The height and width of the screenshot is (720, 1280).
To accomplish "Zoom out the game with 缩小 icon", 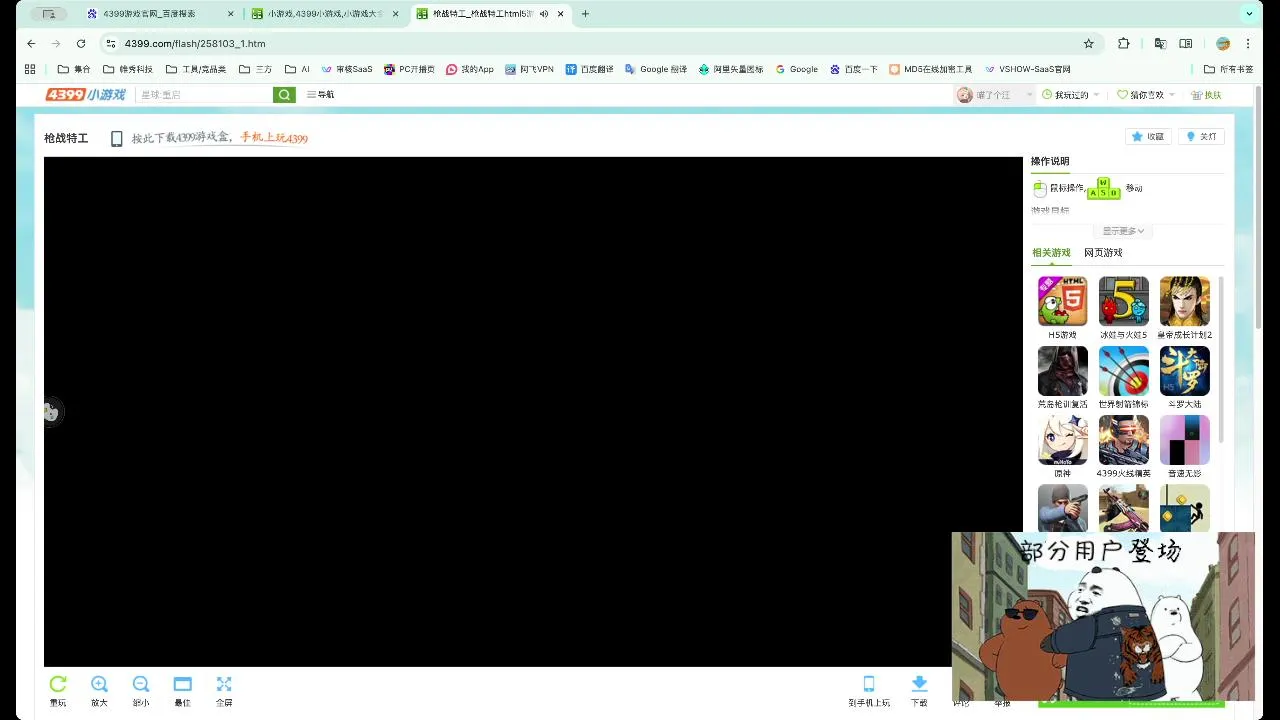I will pos(141,684).
